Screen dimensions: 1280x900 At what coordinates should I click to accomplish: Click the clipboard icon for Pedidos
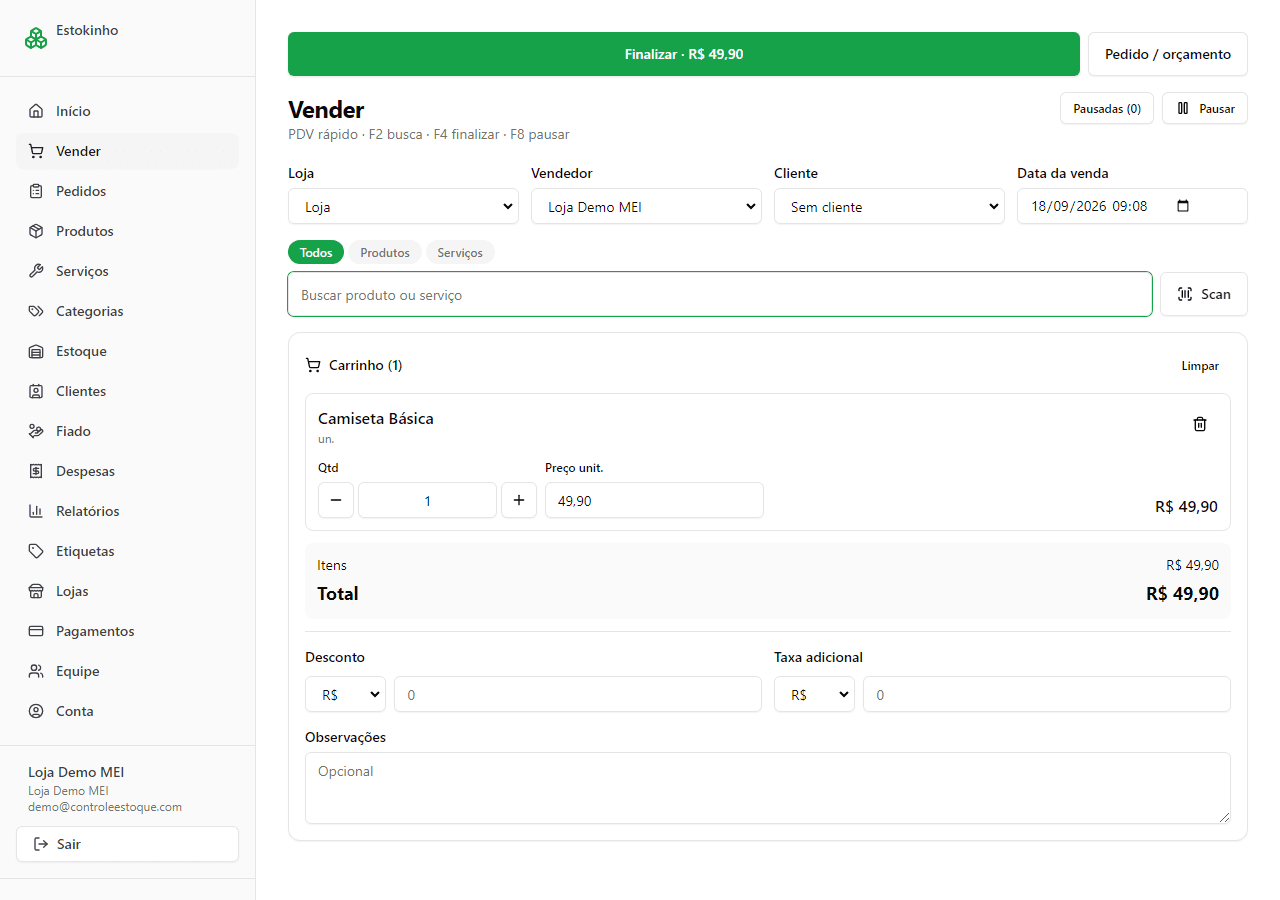click(36, 191)
